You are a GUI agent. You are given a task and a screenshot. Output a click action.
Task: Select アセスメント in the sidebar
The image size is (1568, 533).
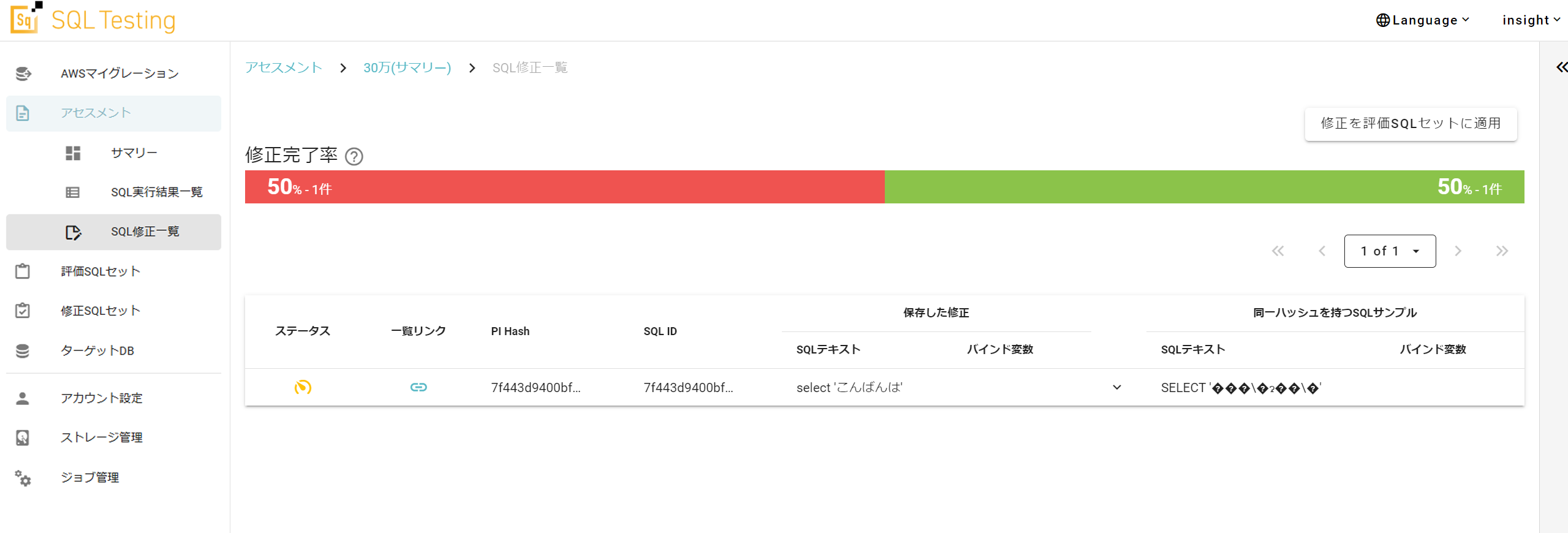(x=113, y=113)
